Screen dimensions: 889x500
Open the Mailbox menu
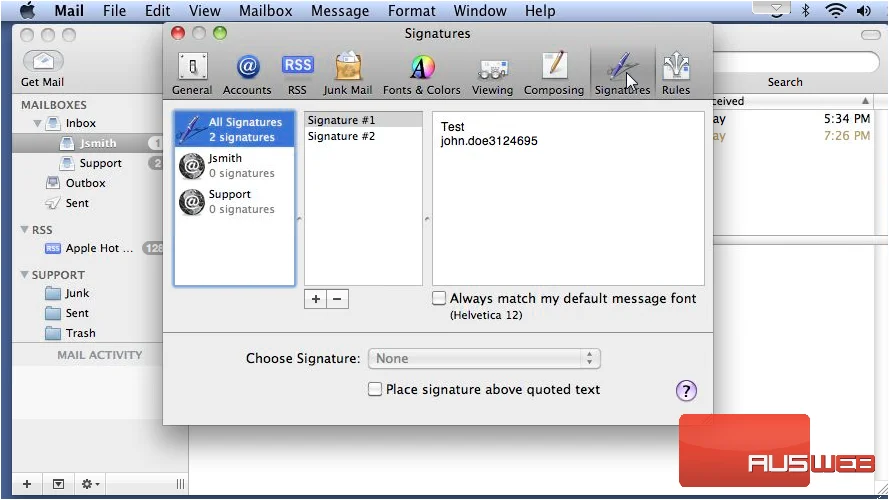(265, 11)
